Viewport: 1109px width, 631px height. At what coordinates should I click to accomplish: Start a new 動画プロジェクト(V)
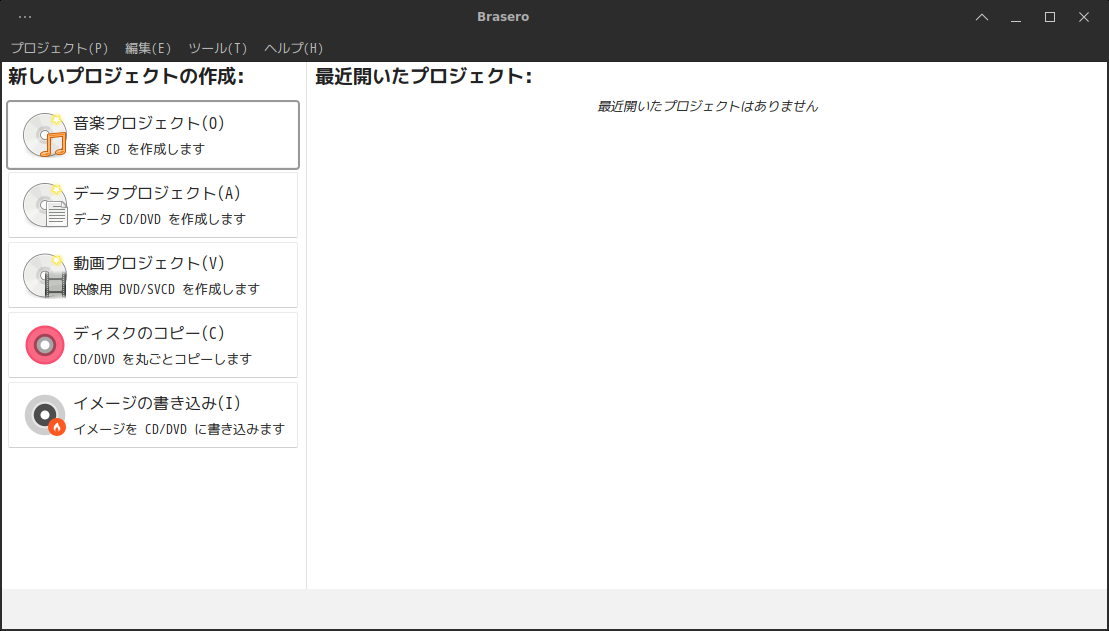[x=153, y=275]
